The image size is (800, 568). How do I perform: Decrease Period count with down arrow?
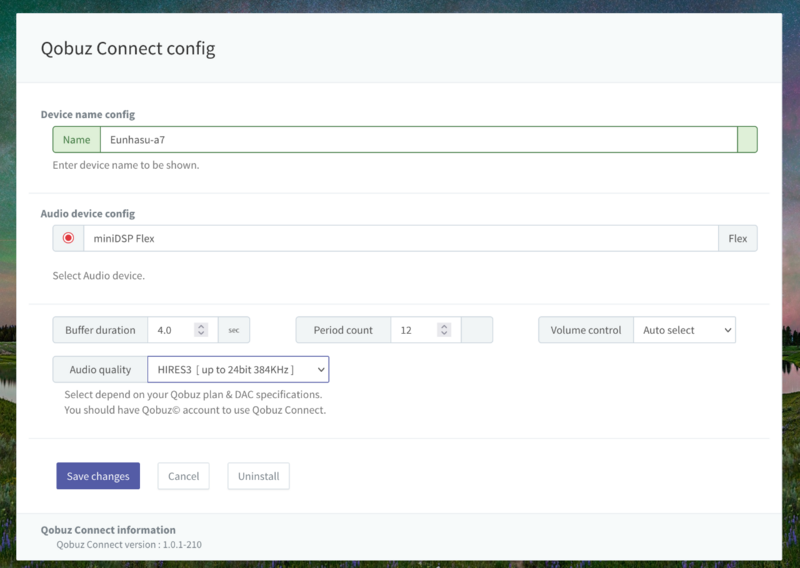[444, 334]
